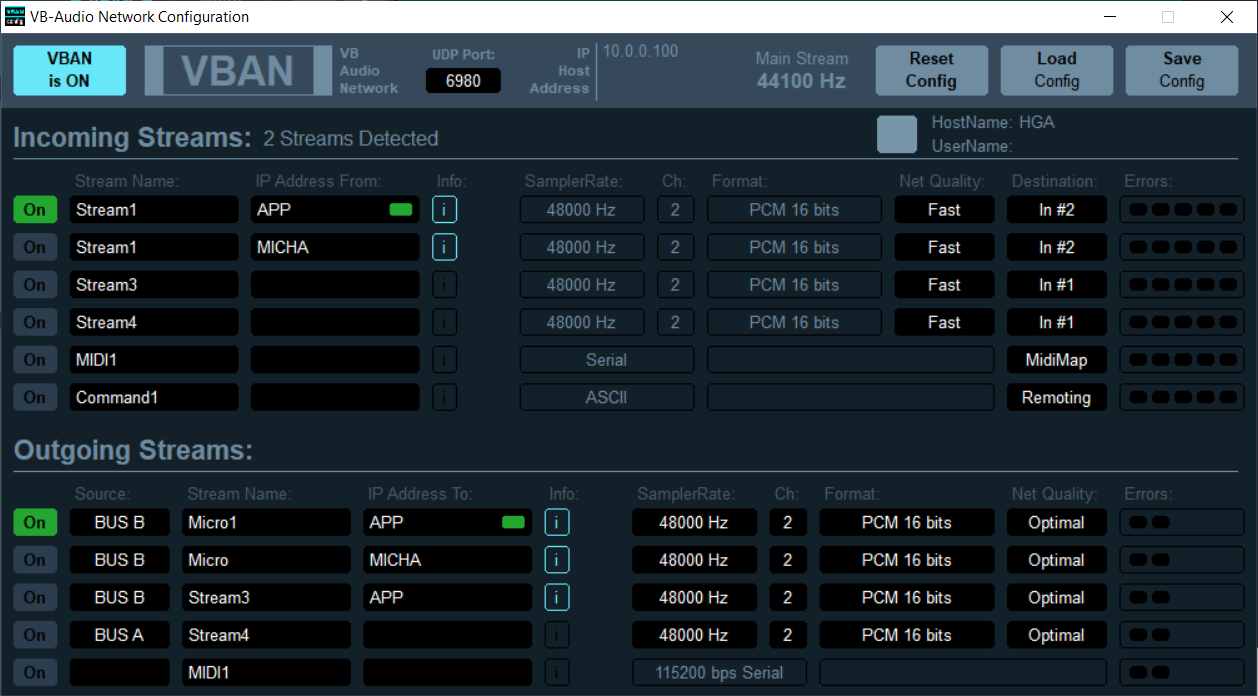Click info icon on incoming Stream3 row
1258x696 pixels.
tap(445, 285)
